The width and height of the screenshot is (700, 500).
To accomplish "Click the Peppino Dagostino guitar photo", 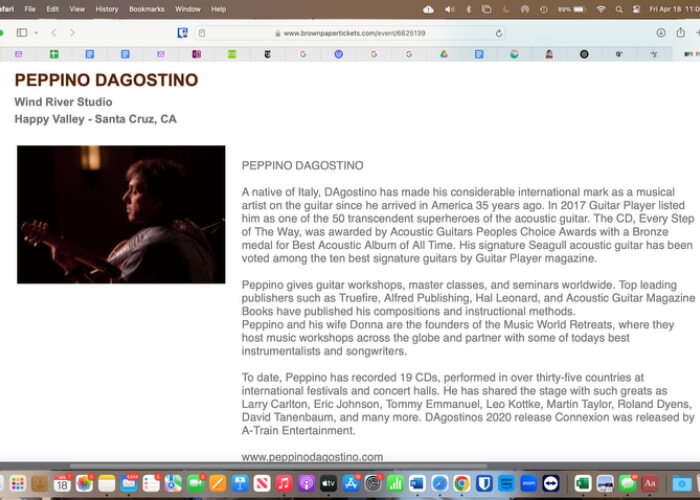I will coord(121,214).
